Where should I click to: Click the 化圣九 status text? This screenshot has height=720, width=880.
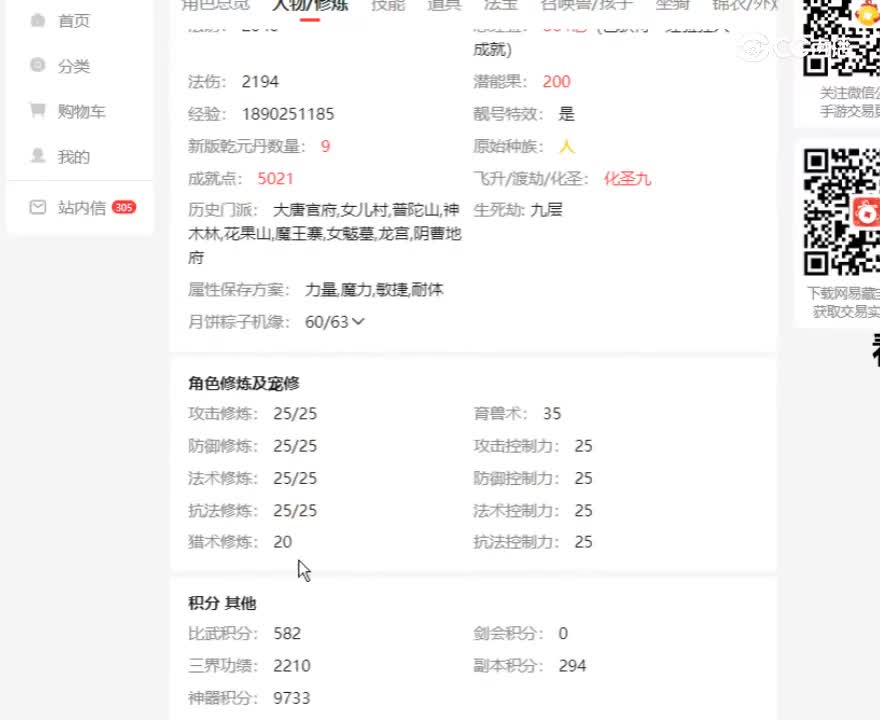coord(627,179)
